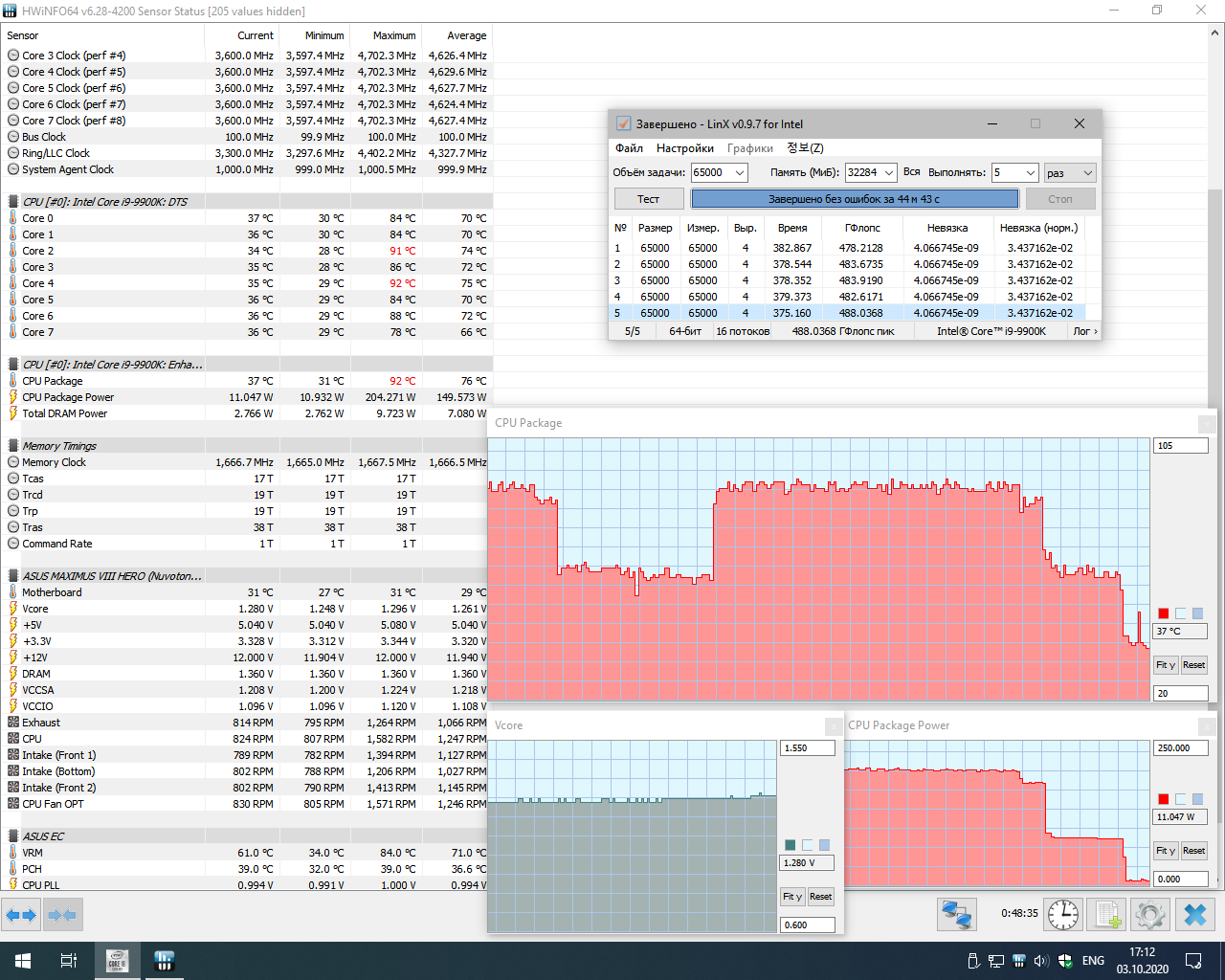Viewport: 1225px width, 980px height.
Task: Click the HWiNFO sensor list vertical scrollbar
Action: tap(1216, 459)
